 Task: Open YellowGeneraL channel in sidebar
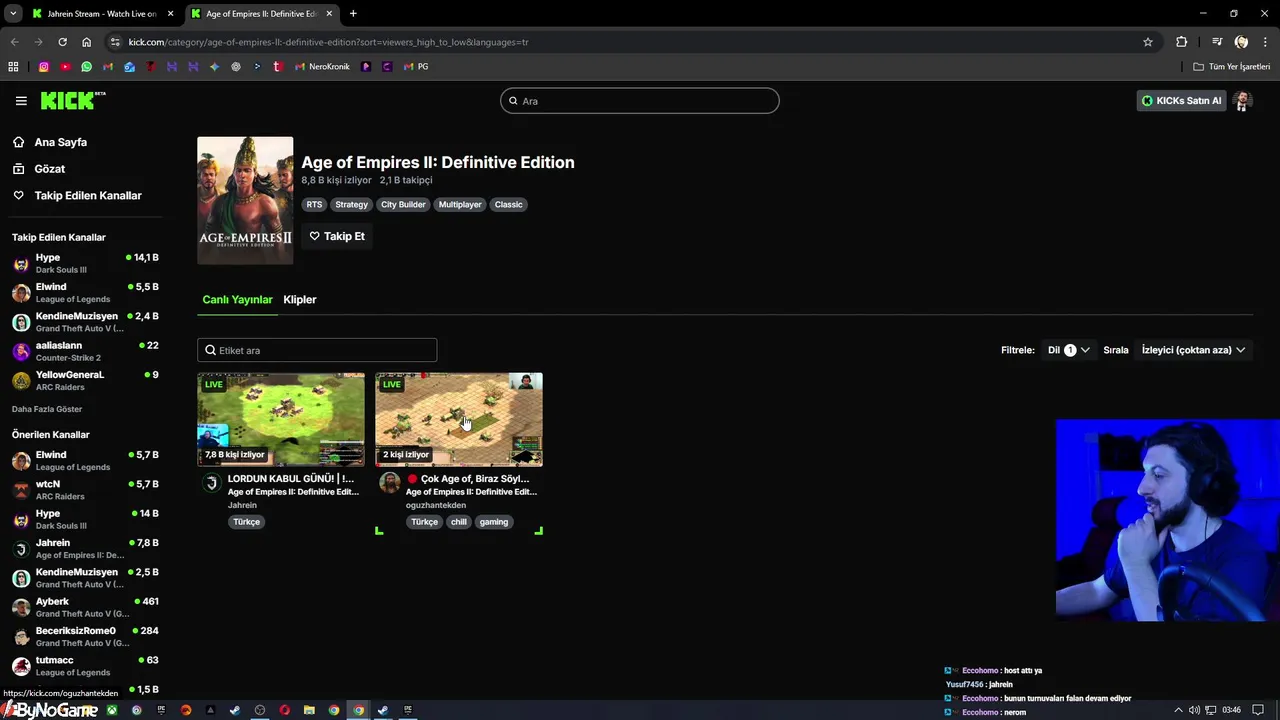click(85, 380)
